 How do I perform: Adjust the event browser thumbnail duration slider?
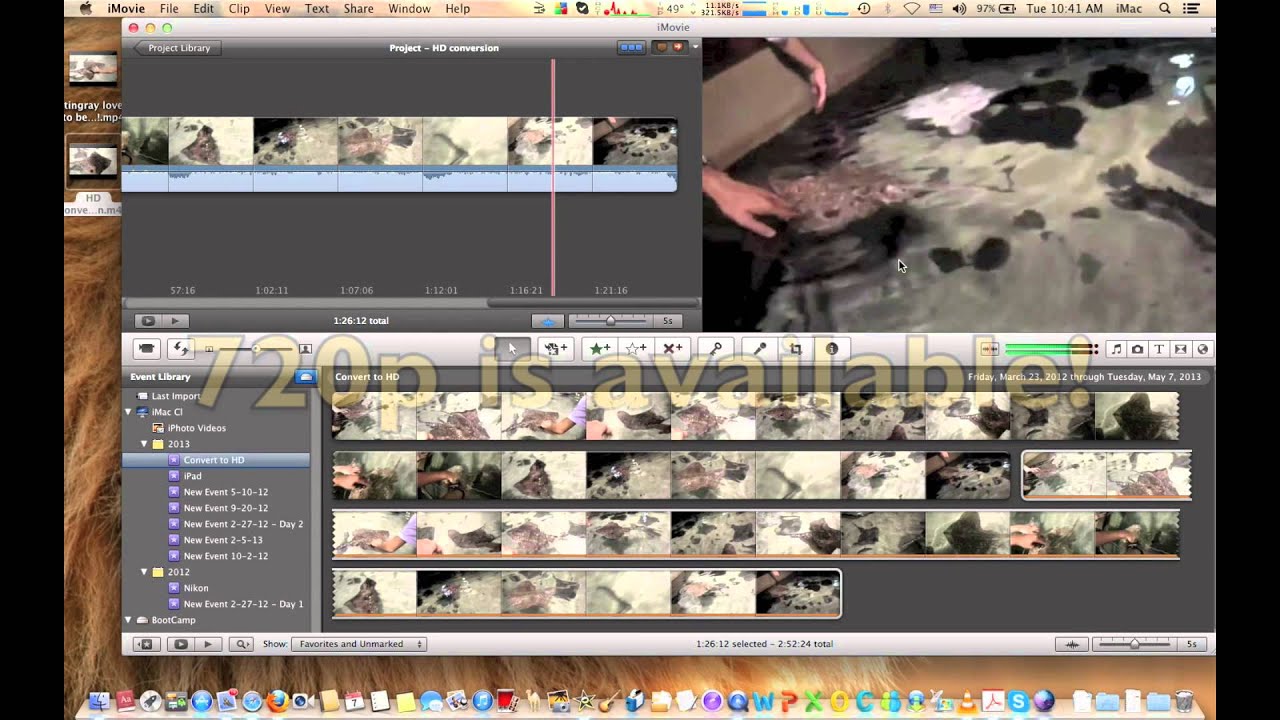point(1134,644)
